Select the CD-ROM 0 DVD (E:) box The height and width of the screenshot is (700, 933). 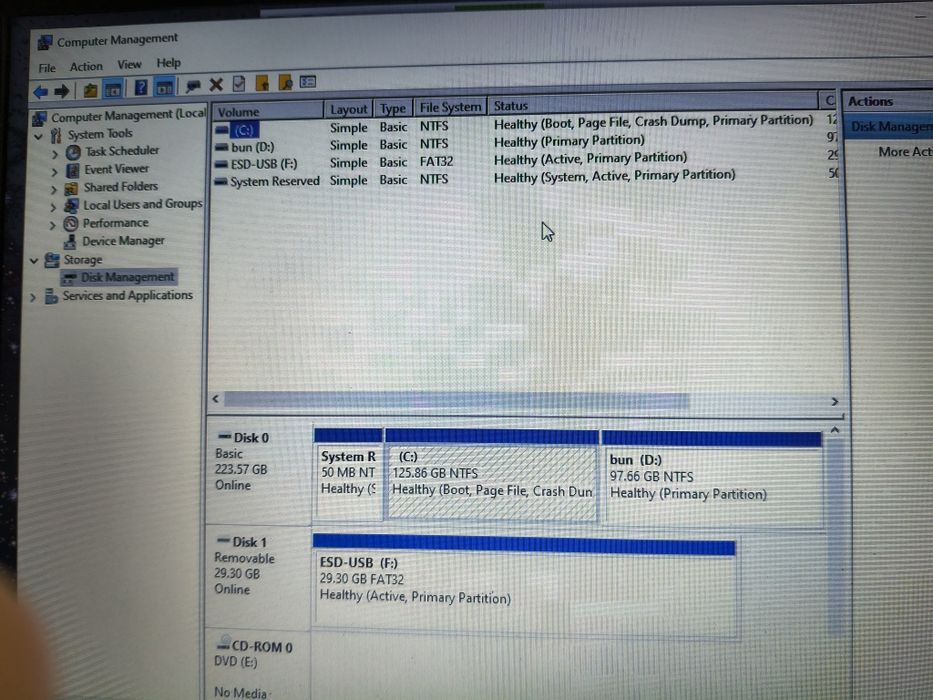(256, 665)
